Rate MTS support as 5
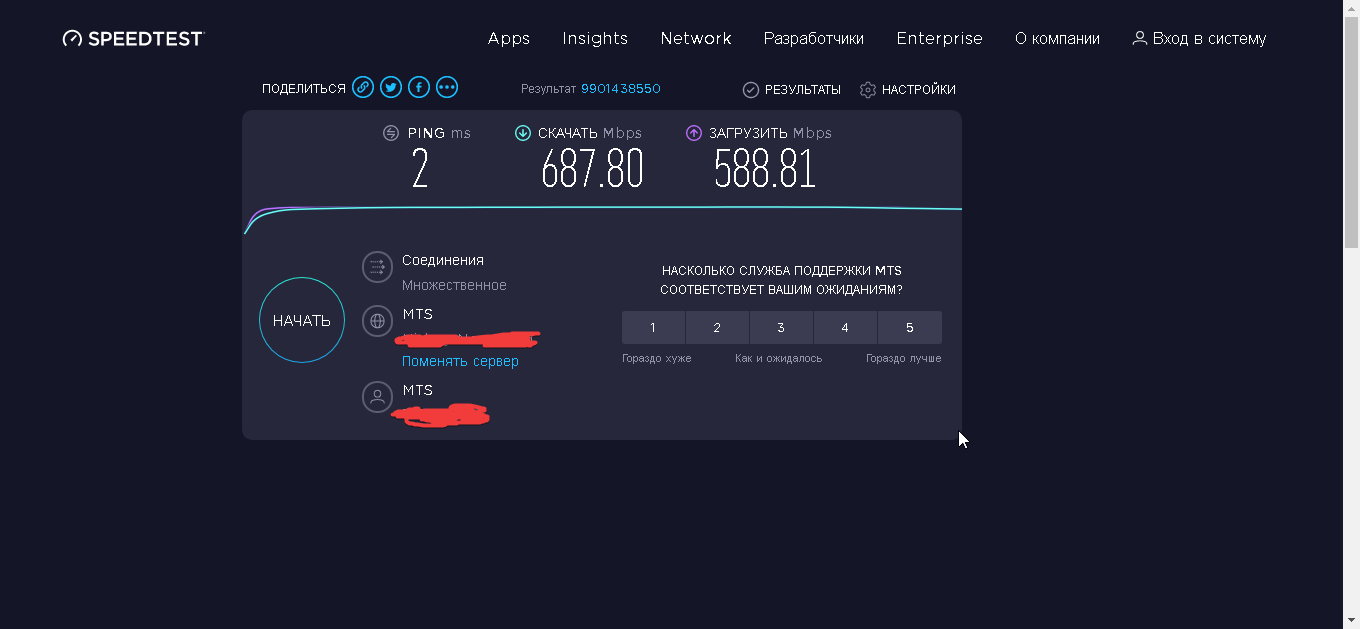Image resolution: width=1360 pixels, height=629 pixels. pyautogui.click(x=909, y=328)
